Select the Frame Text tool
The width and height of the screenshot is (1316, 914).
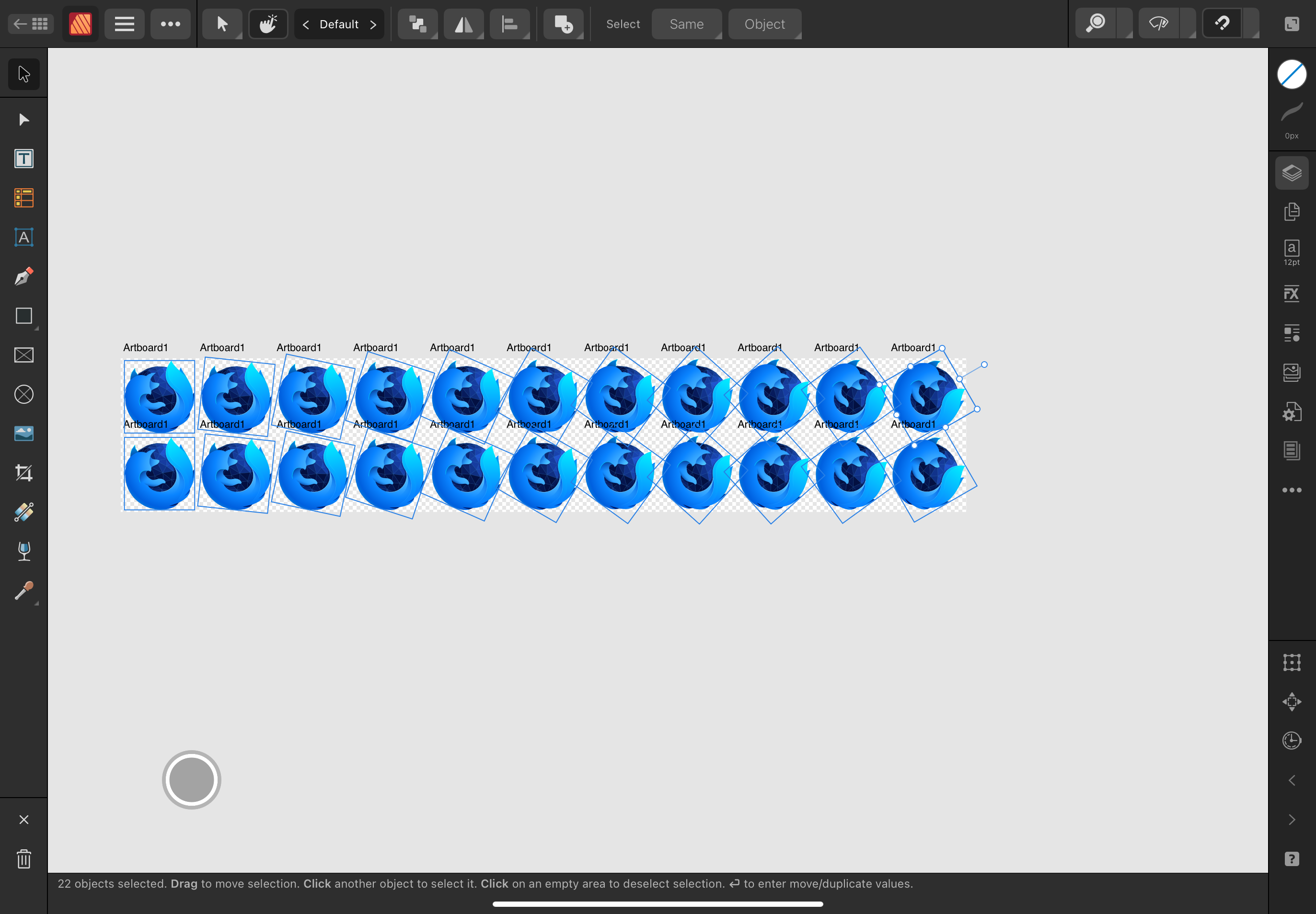tap(24, 159)
